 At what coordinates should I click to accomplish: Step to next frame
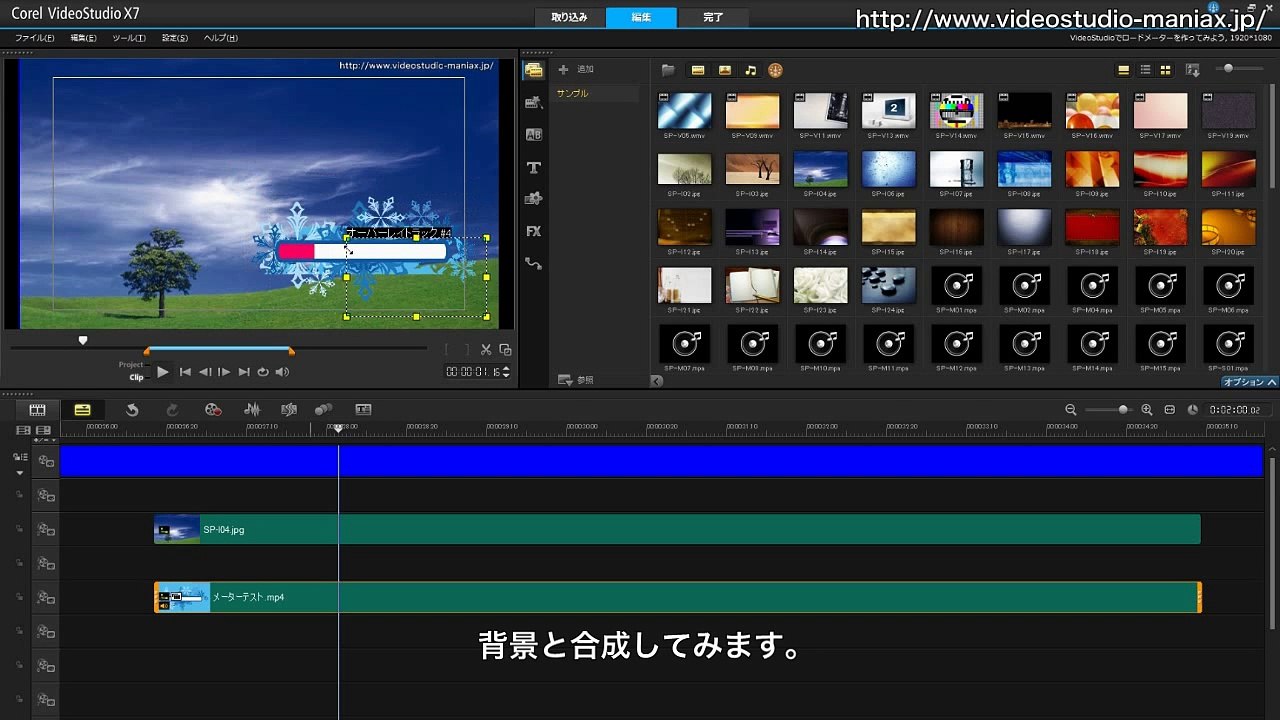point(224,372)
